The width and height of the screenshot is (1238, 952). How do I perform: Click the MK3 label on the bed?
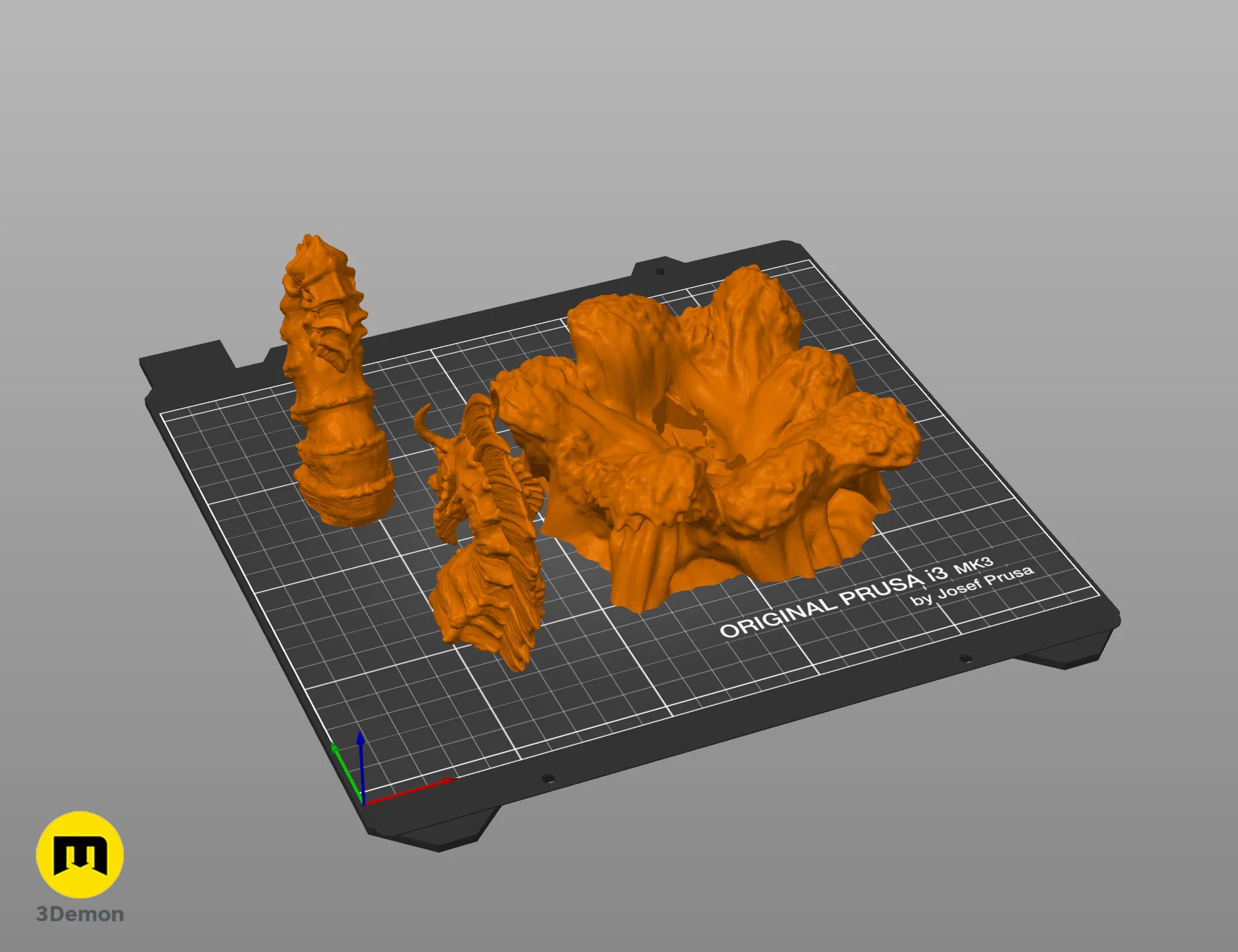[x=974, y=565]
